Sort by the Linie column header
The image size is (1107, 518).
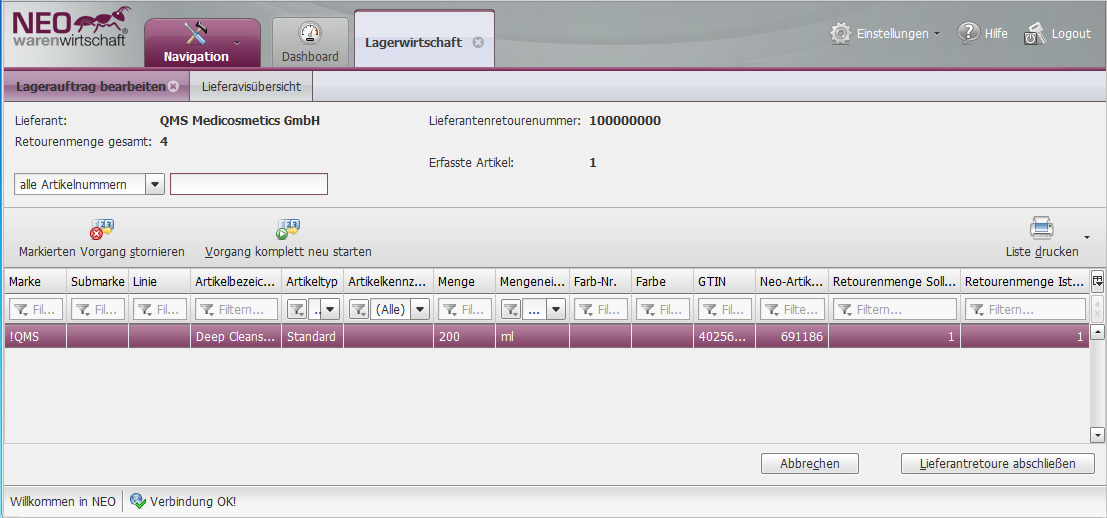tap(160, 282)
